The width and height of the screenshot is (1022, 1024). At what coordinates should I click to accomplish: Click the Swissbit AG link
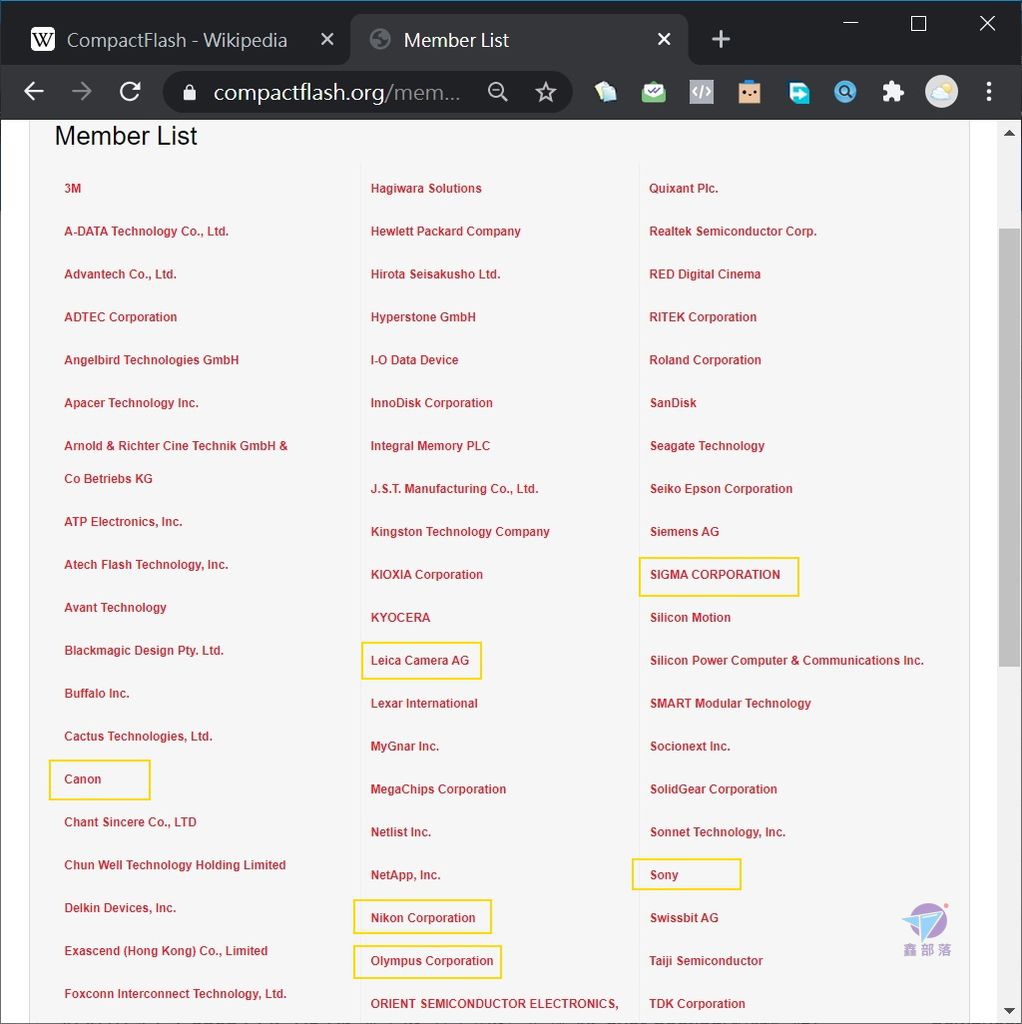[x=684, y=918]
